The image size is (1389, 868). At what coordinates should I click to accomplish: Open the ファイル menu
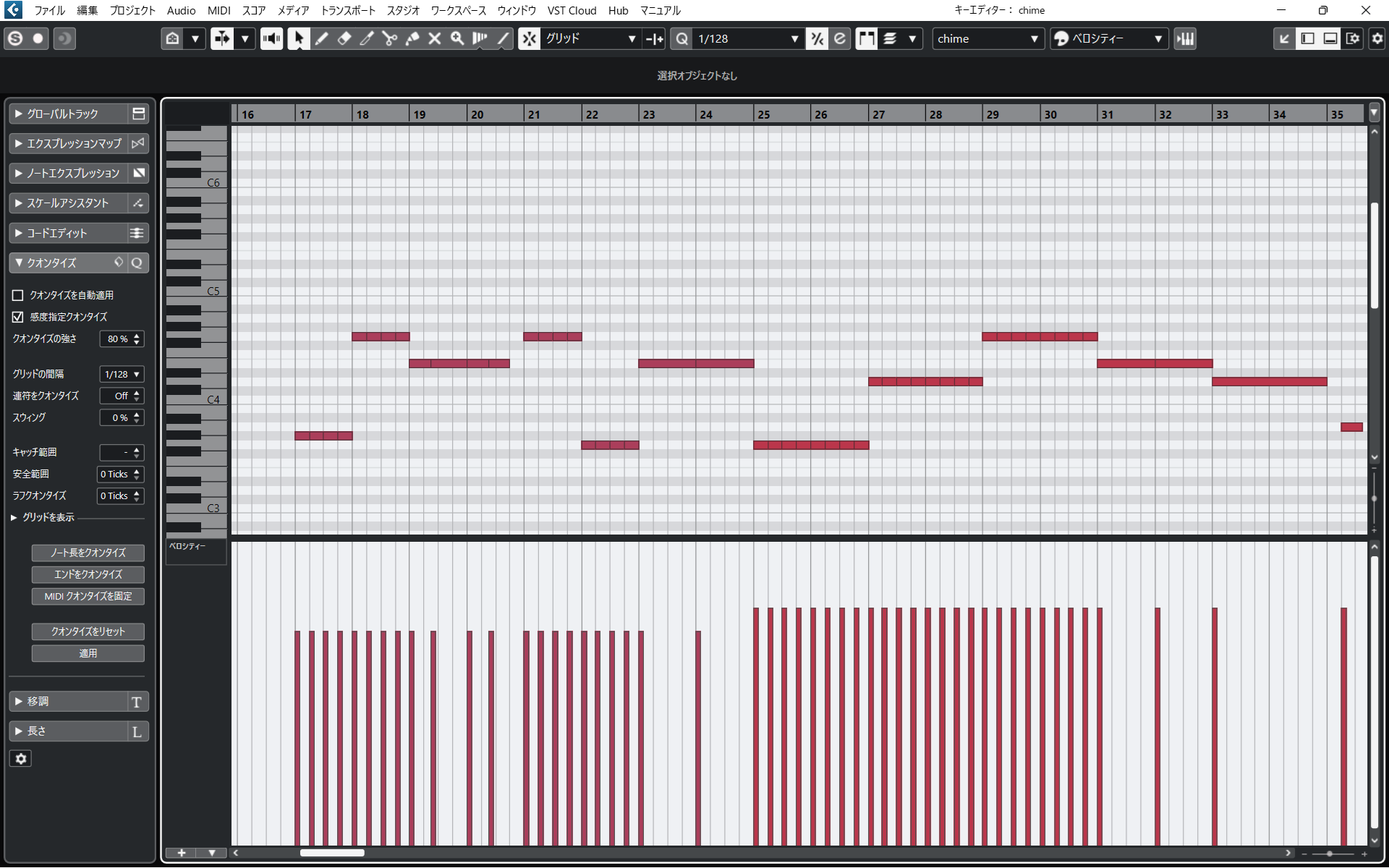pos(49,10)
